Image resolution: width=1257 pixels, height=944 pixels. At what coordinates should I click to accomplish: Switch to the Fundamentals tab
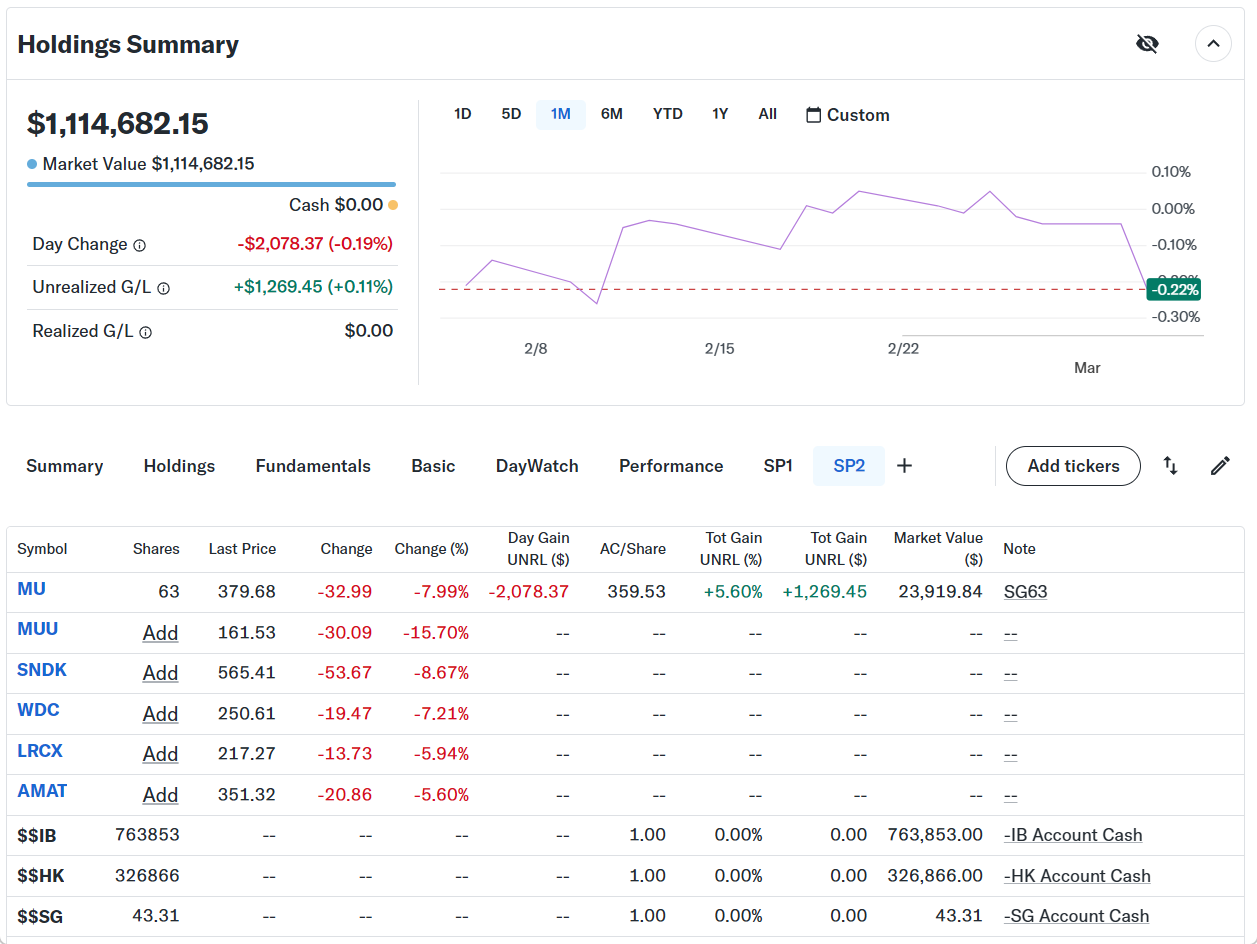pos(313,466)
